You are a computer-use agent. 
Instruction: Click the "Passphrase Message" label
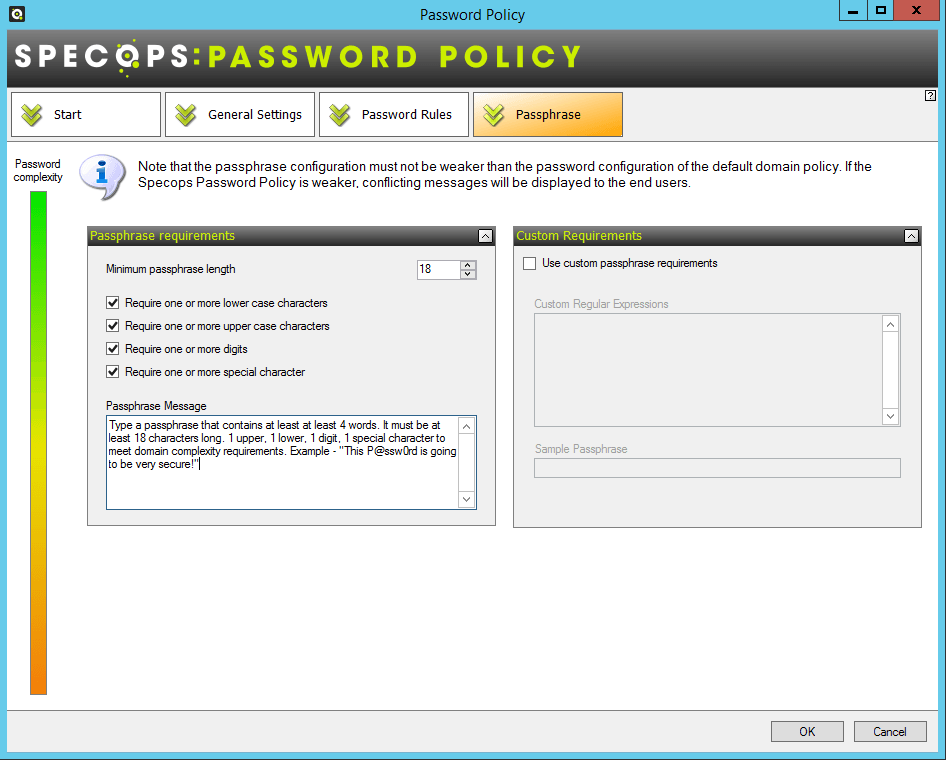click(x=156, y=406)
